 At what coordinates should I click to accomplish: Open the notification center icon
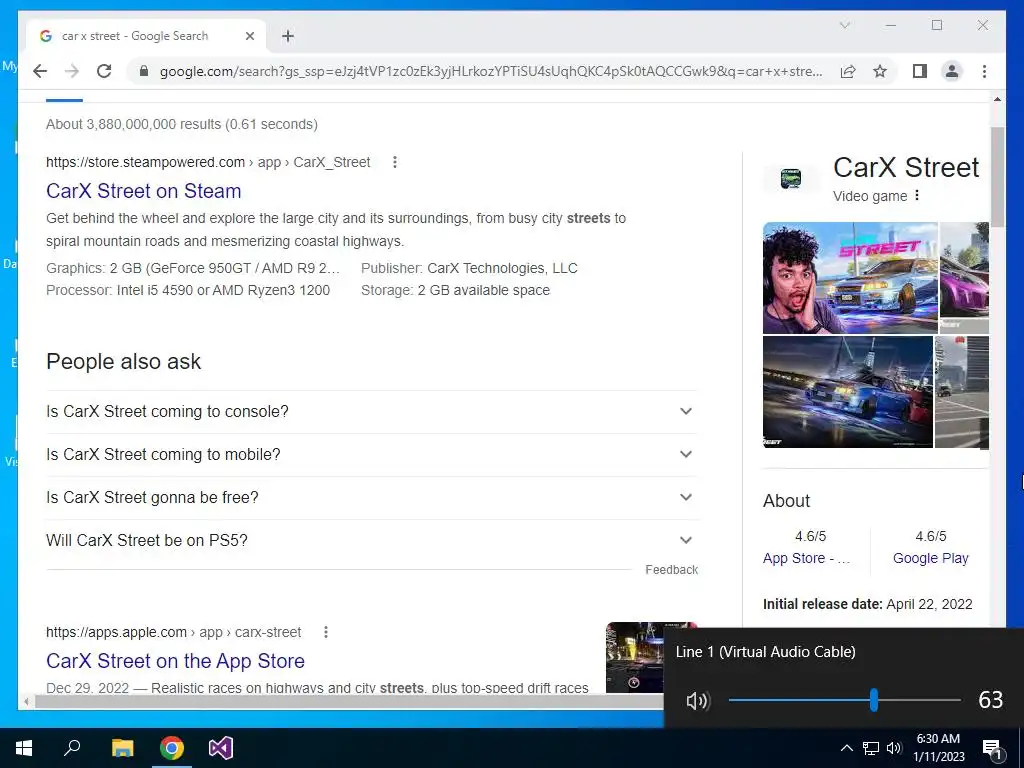993,749
